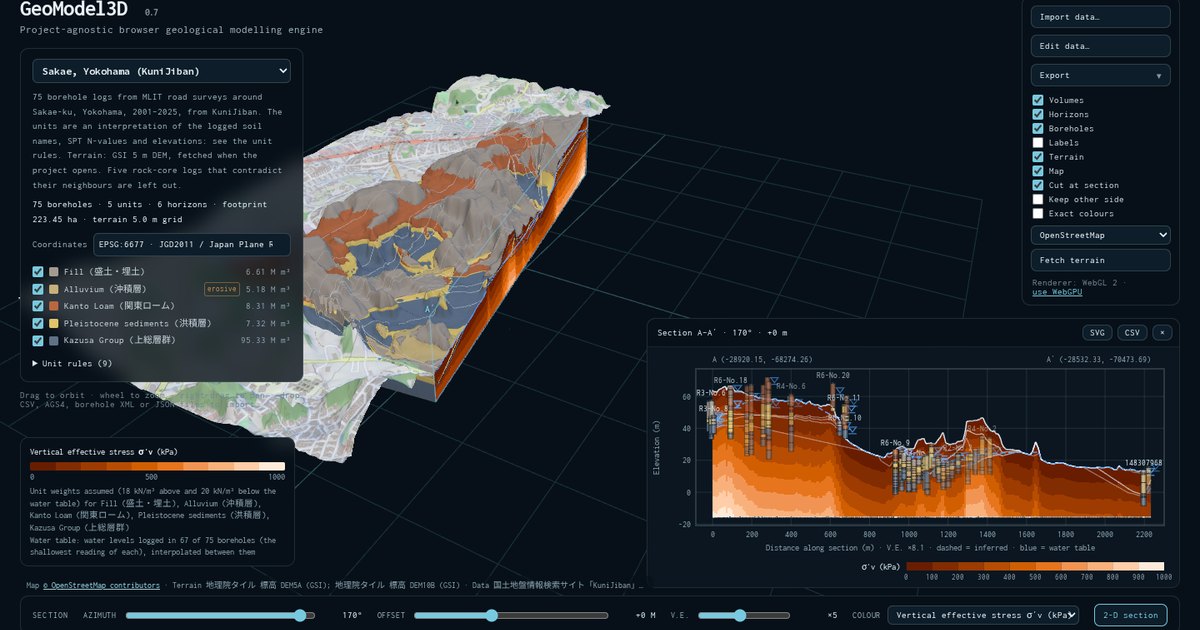Disable the Volumes checkbox
This screenshot has width=1200, height=630.
click(x=1038, y=100)
